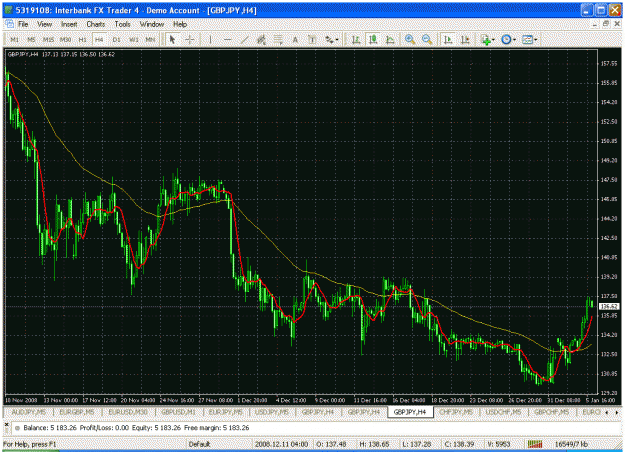Image resolution: width=625 pixels, height=452 pixels.
Task: Open the View menu
Action: tap(45, 24)
